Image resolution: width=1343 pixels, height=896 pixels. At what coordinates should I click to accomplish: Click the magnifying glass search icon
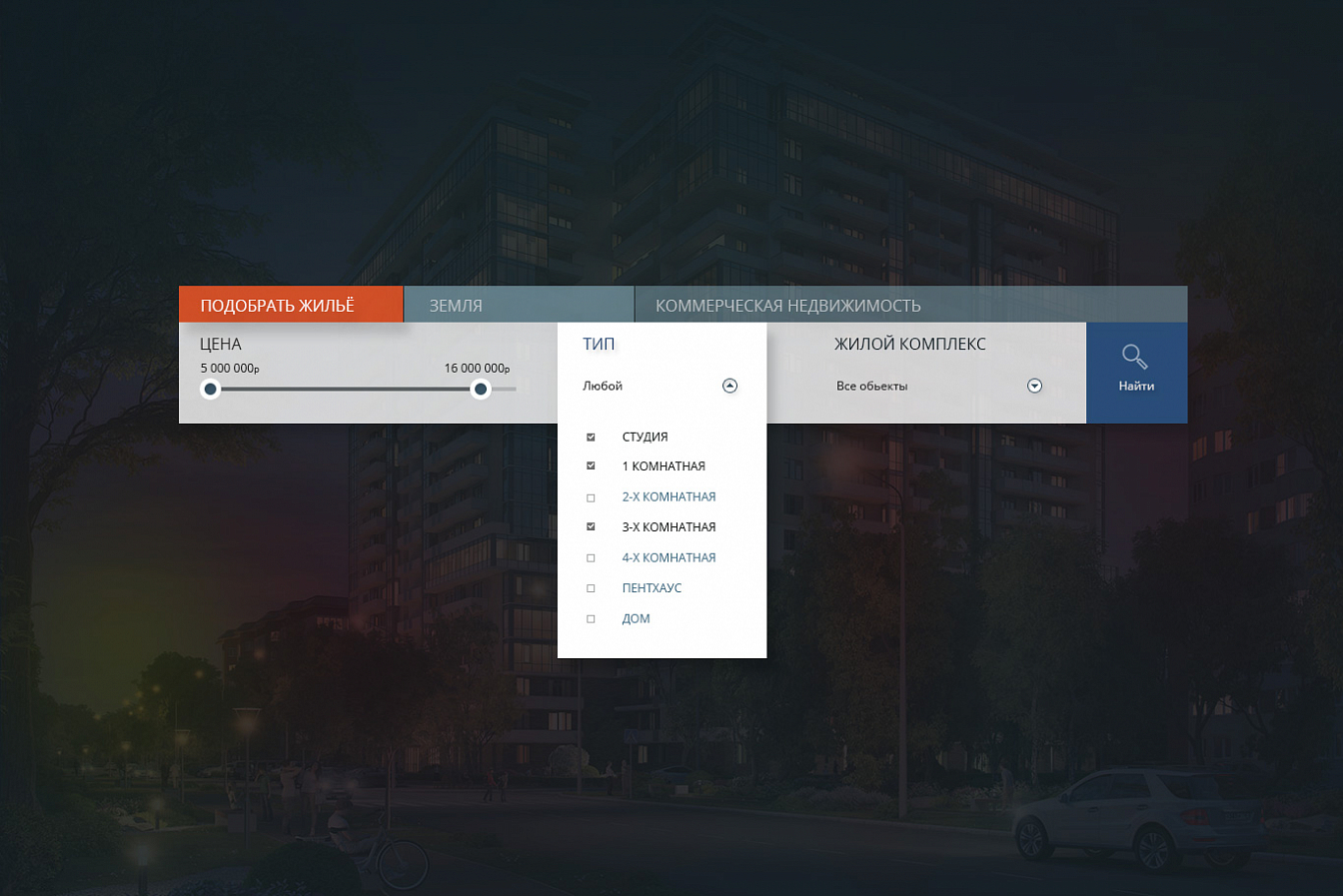[x=1135, y=357]
